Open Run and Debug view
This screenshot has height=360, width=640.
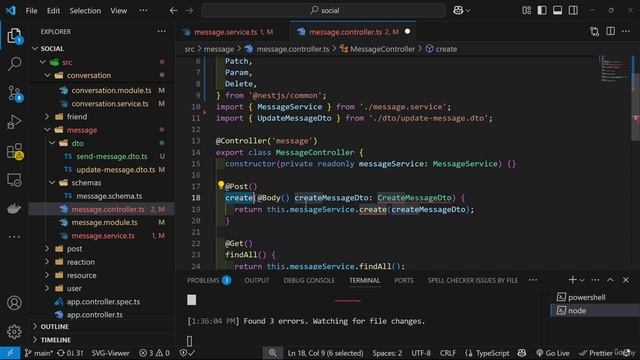pyautogui.click(x=14, y=122)
